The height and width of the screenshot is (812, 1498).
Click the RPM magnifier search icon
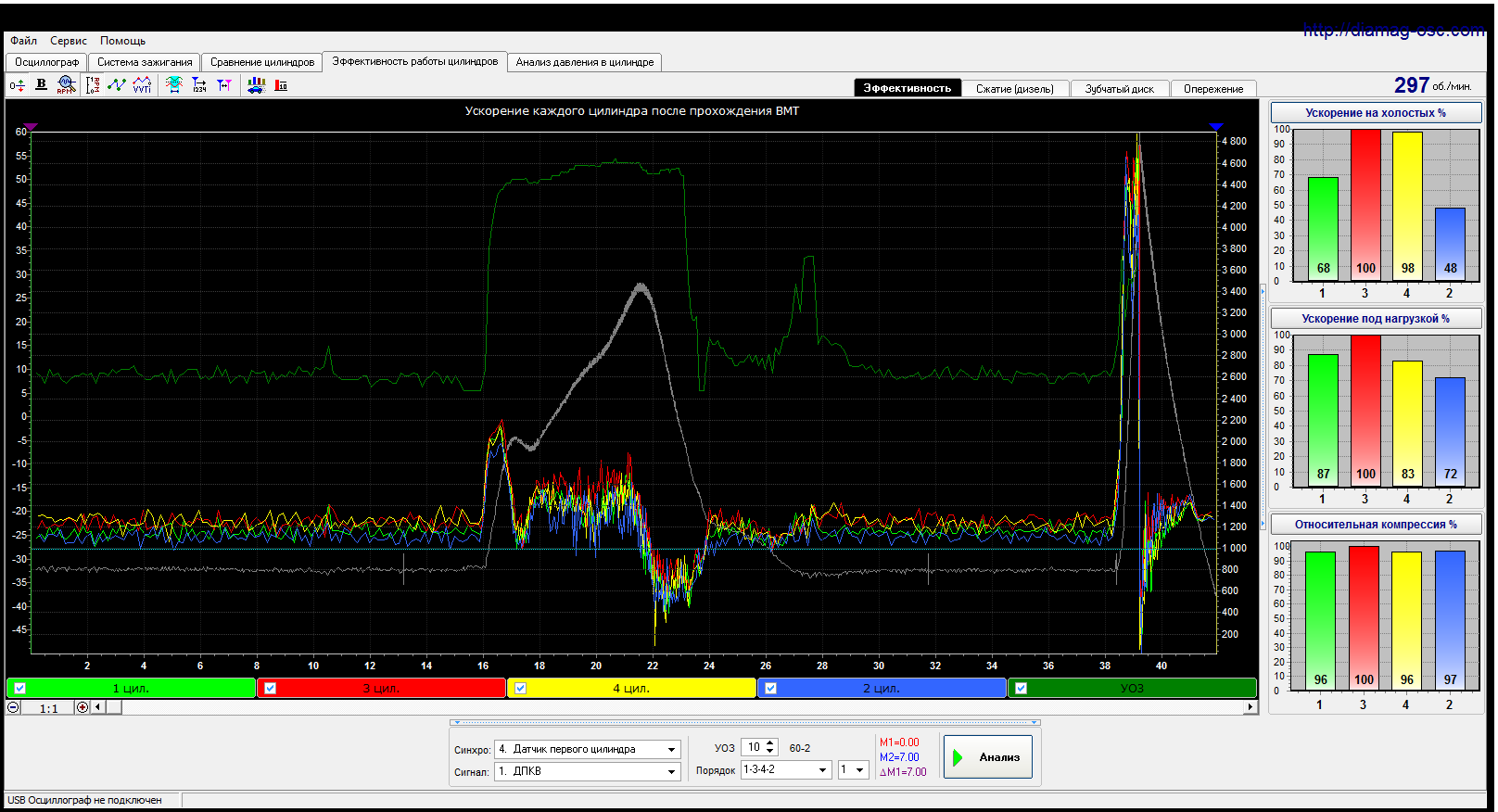click(65, 85)
